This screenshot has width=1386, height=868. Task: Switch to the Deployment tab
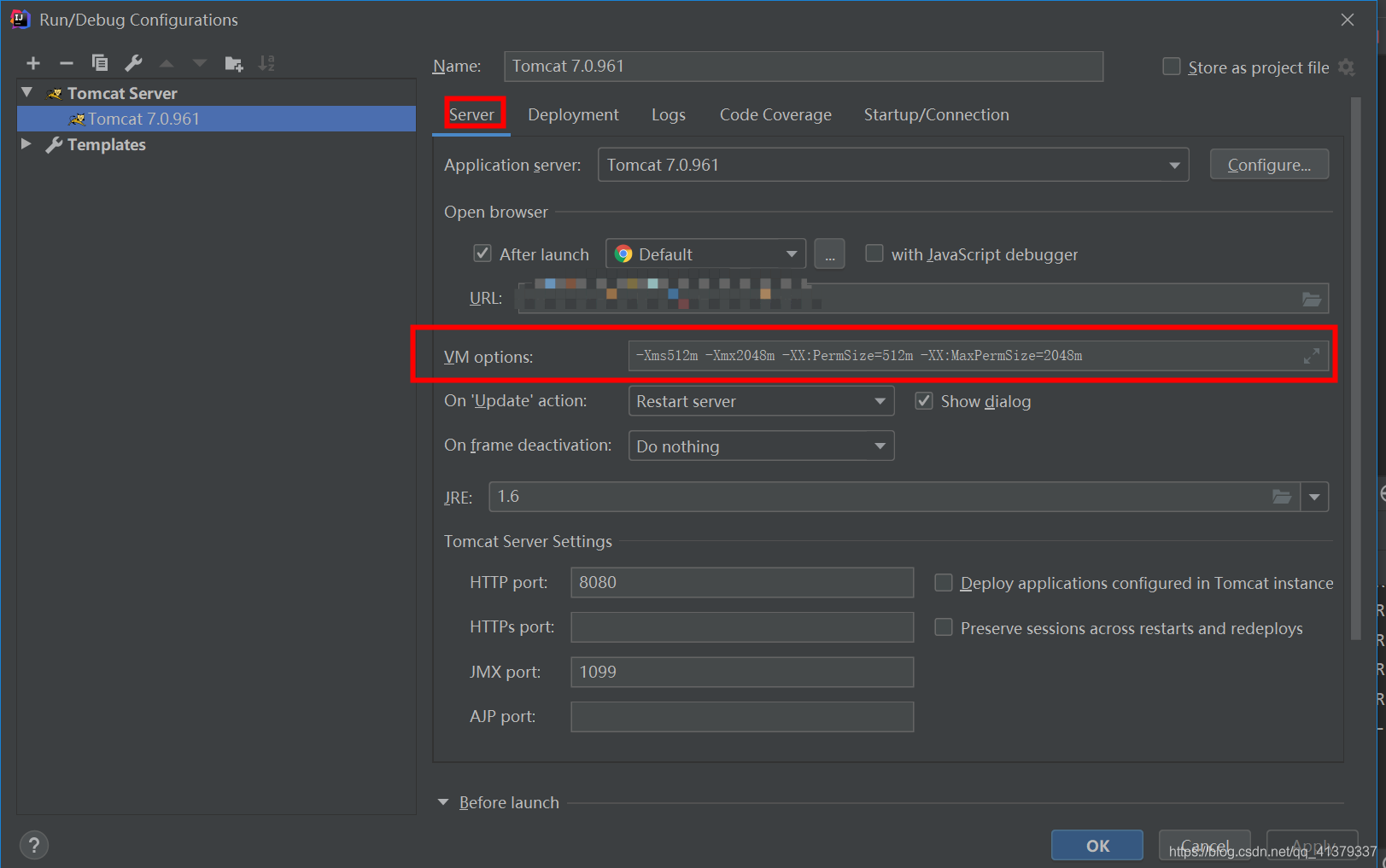pyautogui.click(x=572, y=114)
